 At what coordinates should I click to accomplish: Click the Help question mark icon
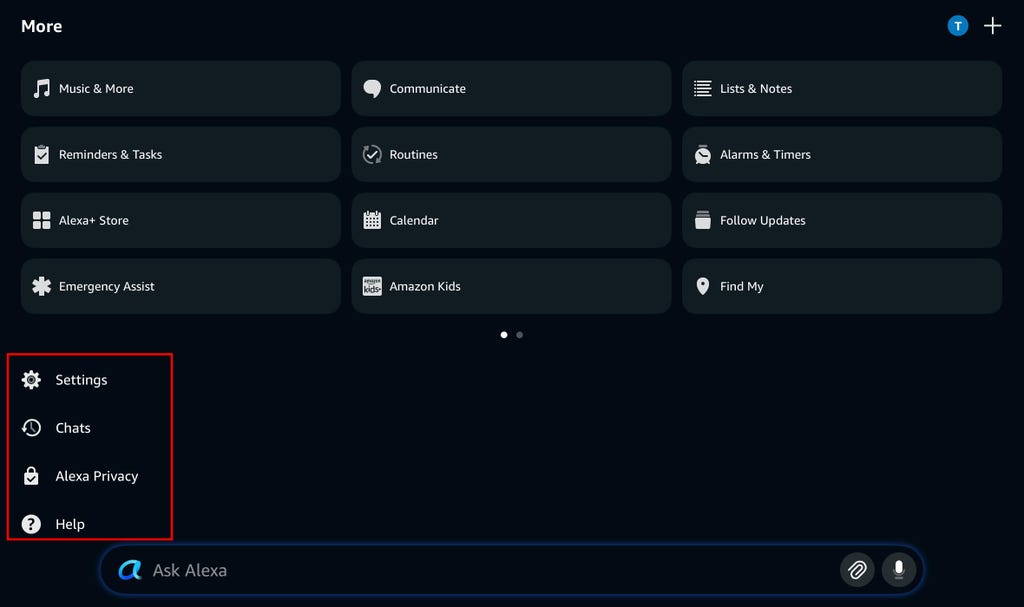coord(32,524)
